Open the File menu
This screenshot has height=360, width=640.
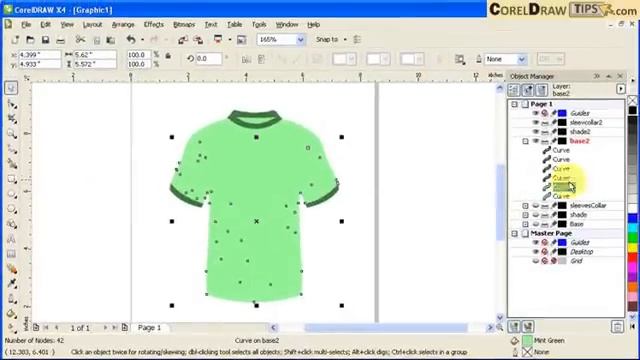pyautogui.click(x=26, y=24)
